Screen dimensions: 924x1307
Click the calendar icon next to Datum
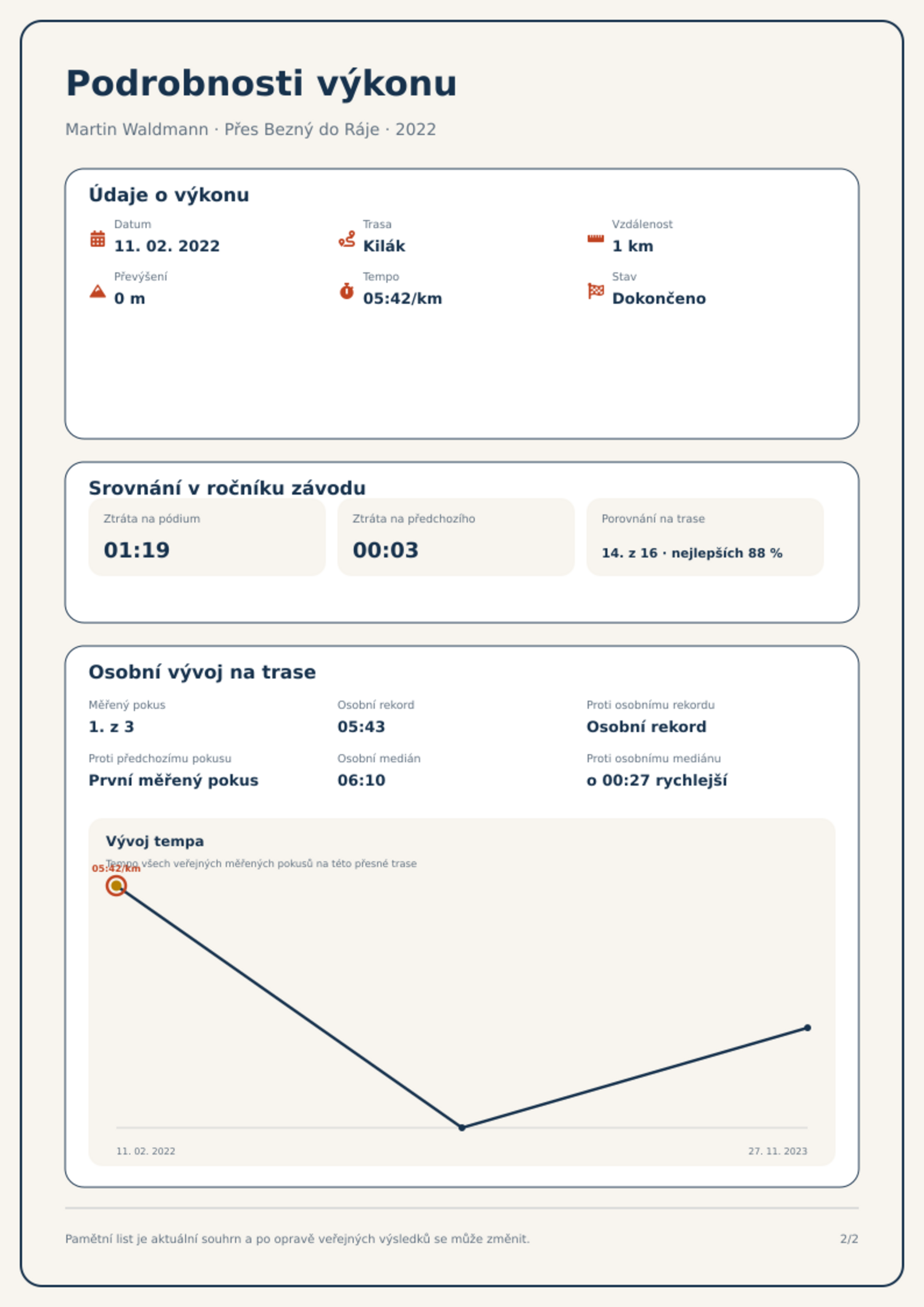[98, 239]
